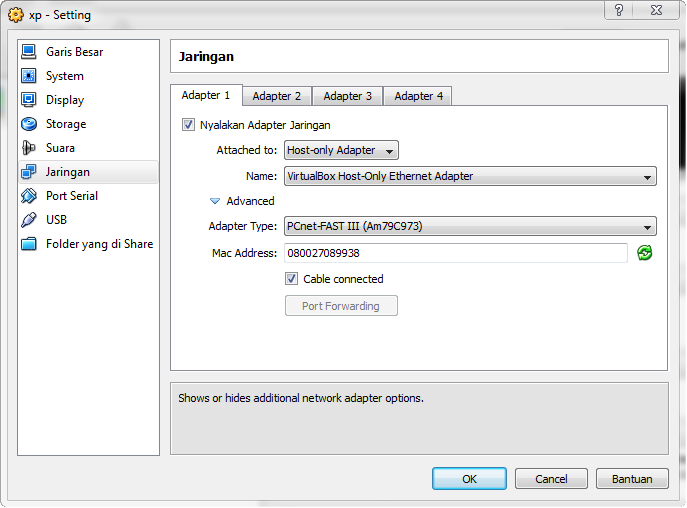Switch to the Adapter 2 tab
Image resolution: width=687 pixels, height=508 pixels.
click(x=277, y=96)
